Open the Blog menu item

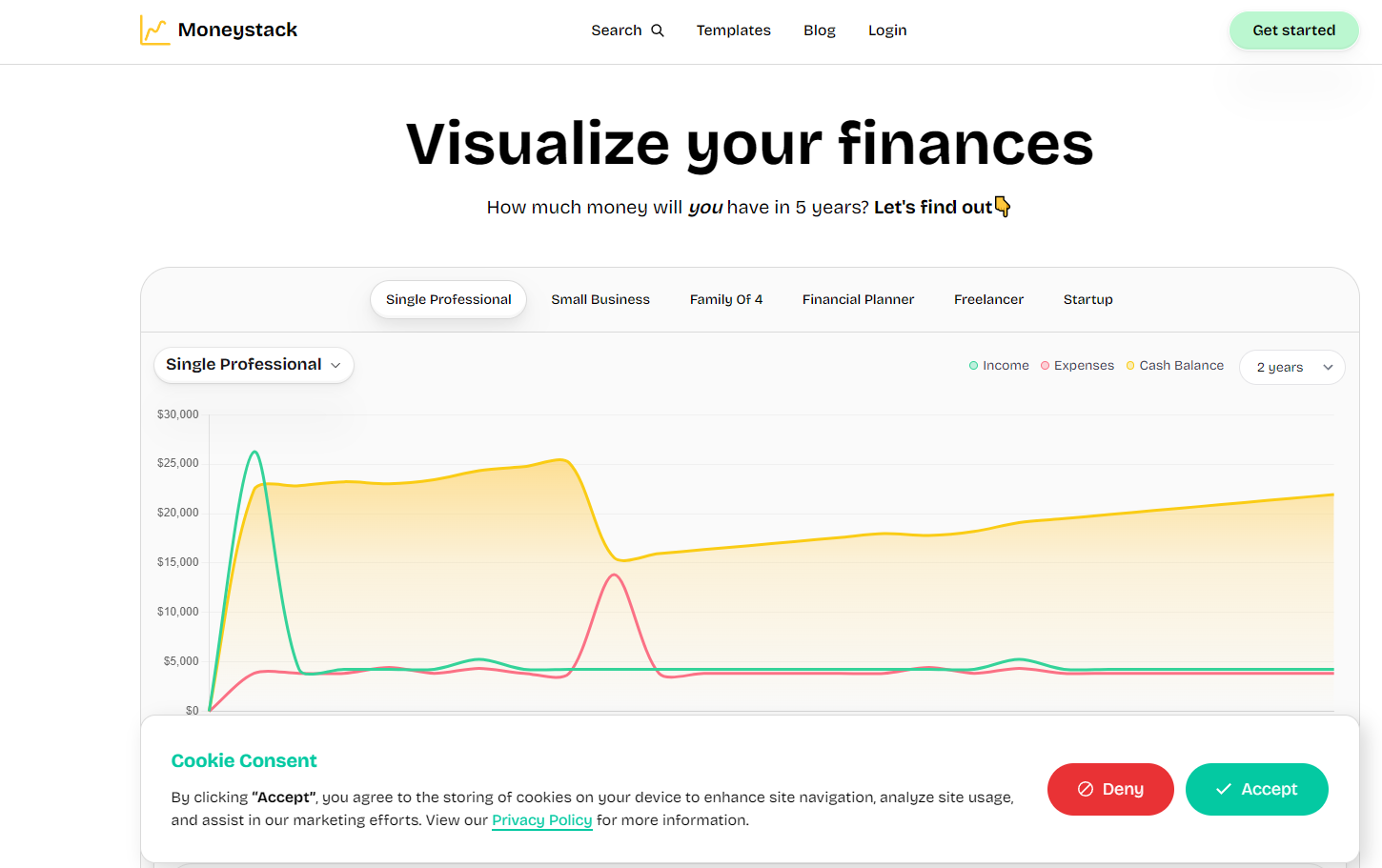(x=819, y=30)
